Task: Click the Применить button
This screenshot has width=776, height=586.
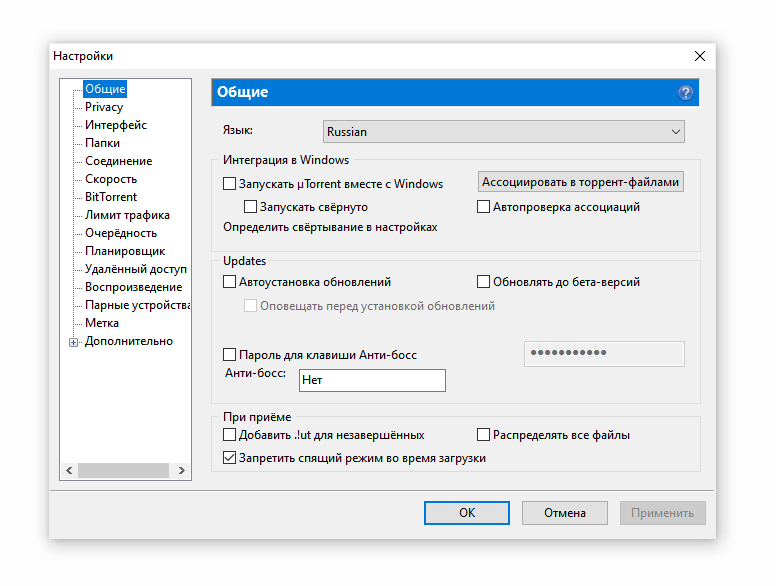Action: [x=663, y=513]
